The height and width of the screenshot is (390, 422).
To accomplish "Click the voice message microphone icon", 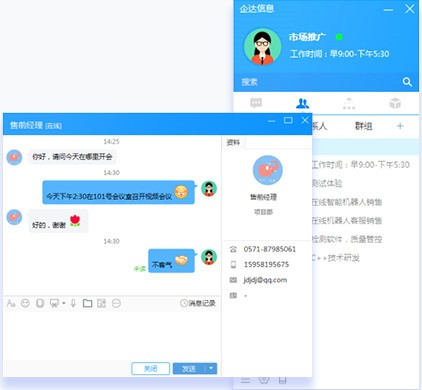I will point(73,303).
